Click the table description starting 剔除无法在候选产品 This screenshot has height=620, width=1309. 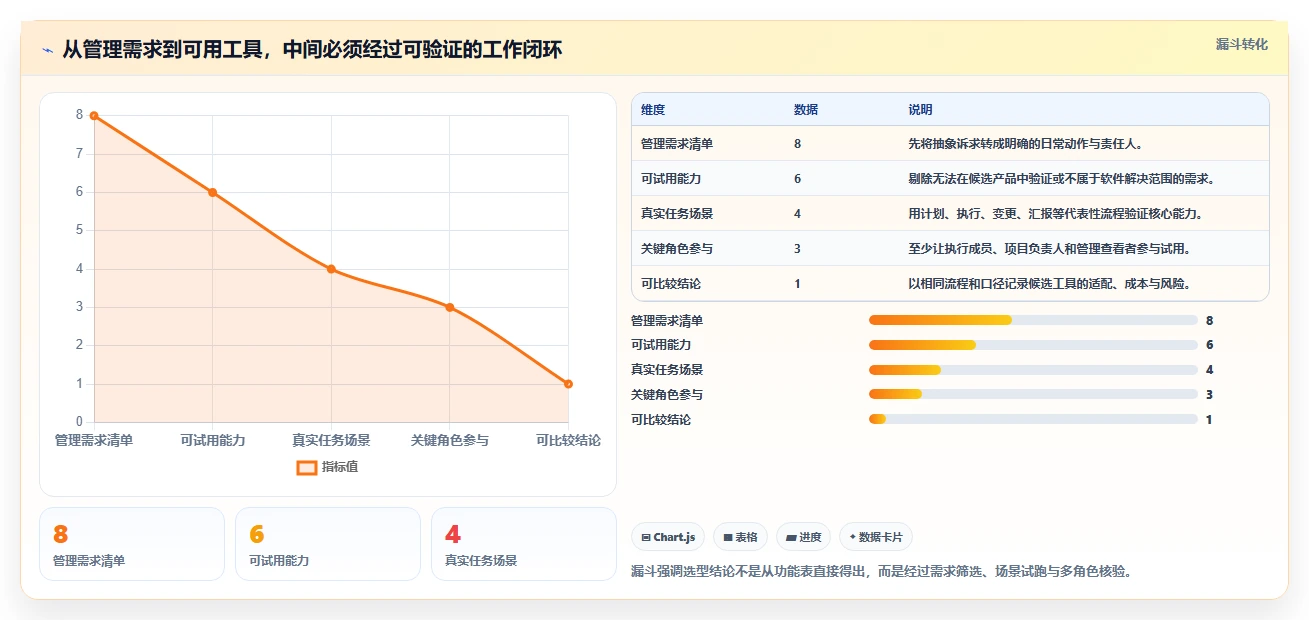1061,179
